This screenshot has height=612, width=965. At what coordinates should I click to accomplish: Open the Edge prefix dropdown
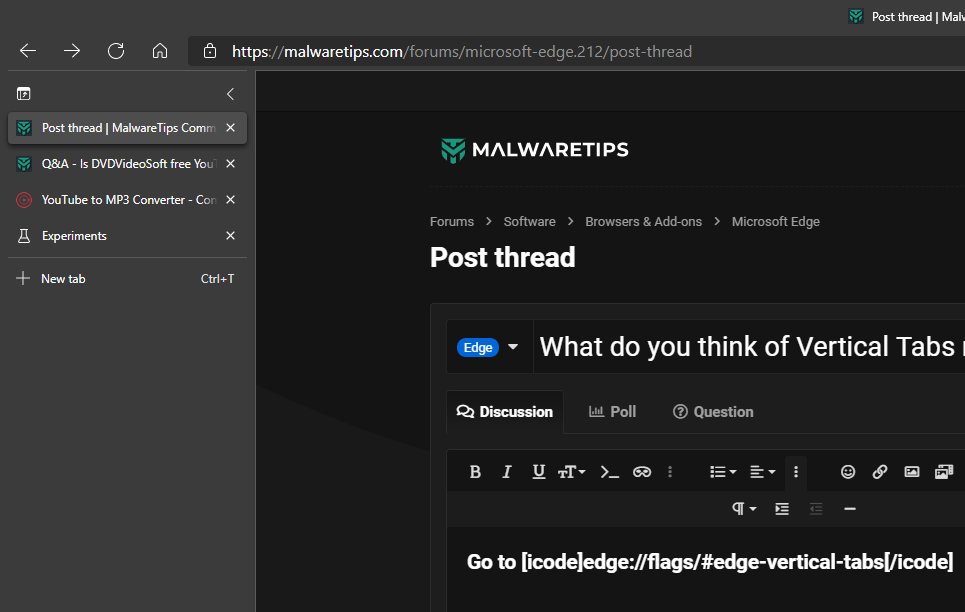(x=488, y=347)
